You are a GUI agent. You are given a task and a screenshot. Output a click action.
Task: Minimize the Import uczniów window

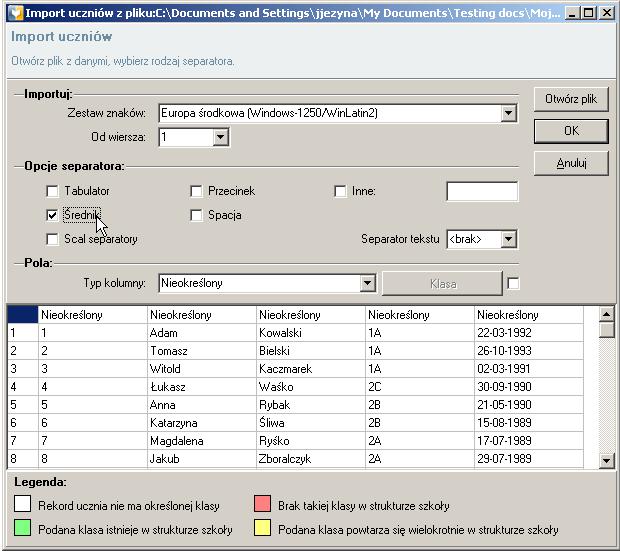click(572, 13)
